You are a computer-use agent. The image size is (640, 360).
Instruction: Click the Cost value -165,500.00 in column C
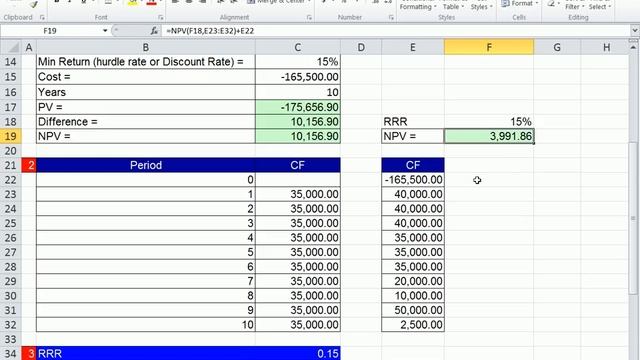coord(298,77)
